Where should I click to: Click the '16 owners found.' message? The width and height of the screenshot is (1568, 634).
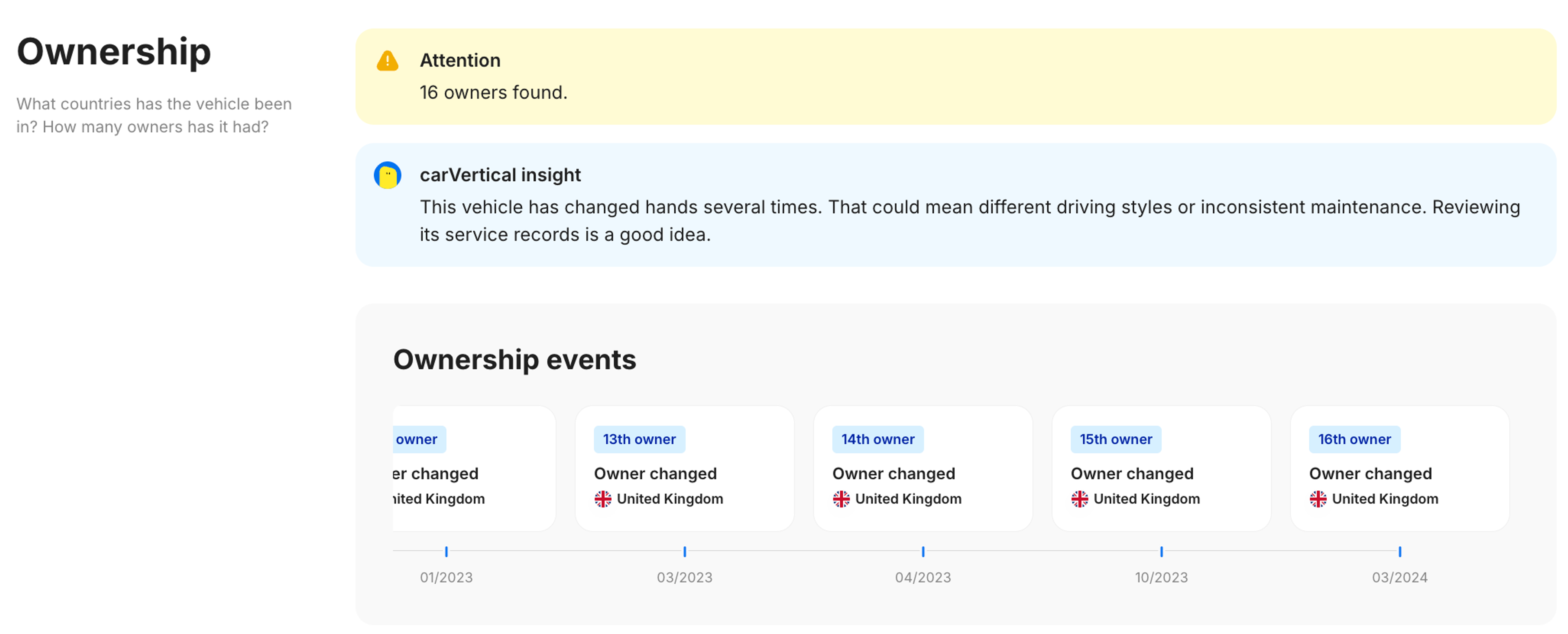493,93
